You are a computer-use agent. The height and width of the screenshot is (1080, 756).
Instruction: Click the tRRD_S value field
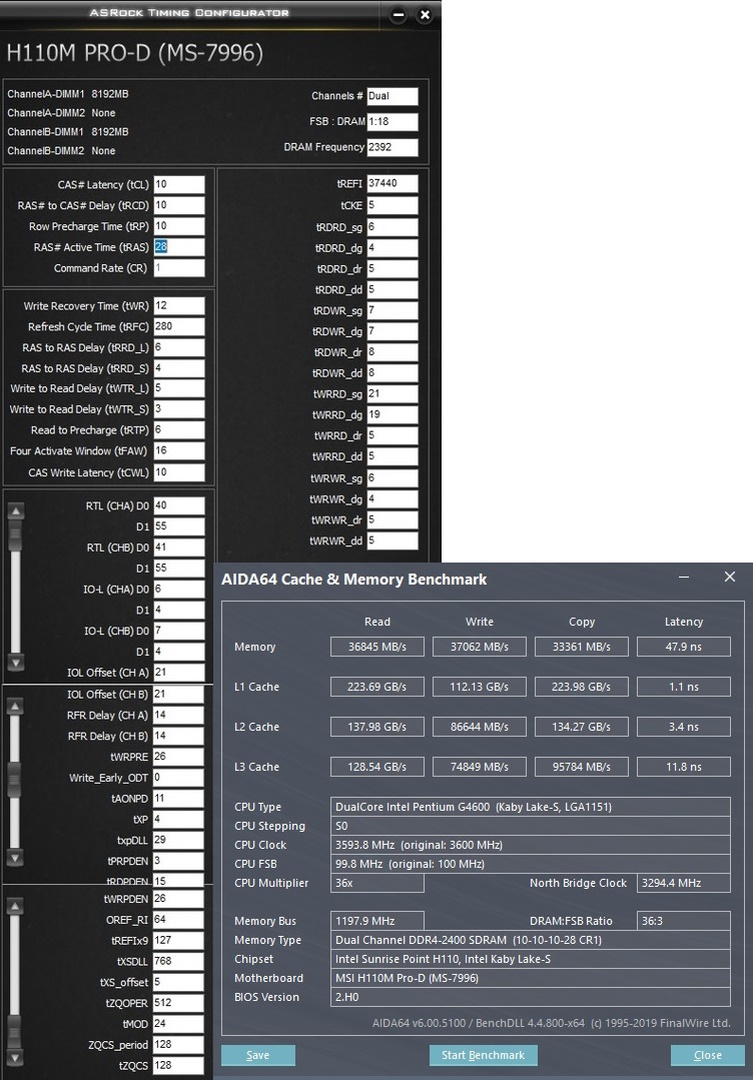pos(179,368)
